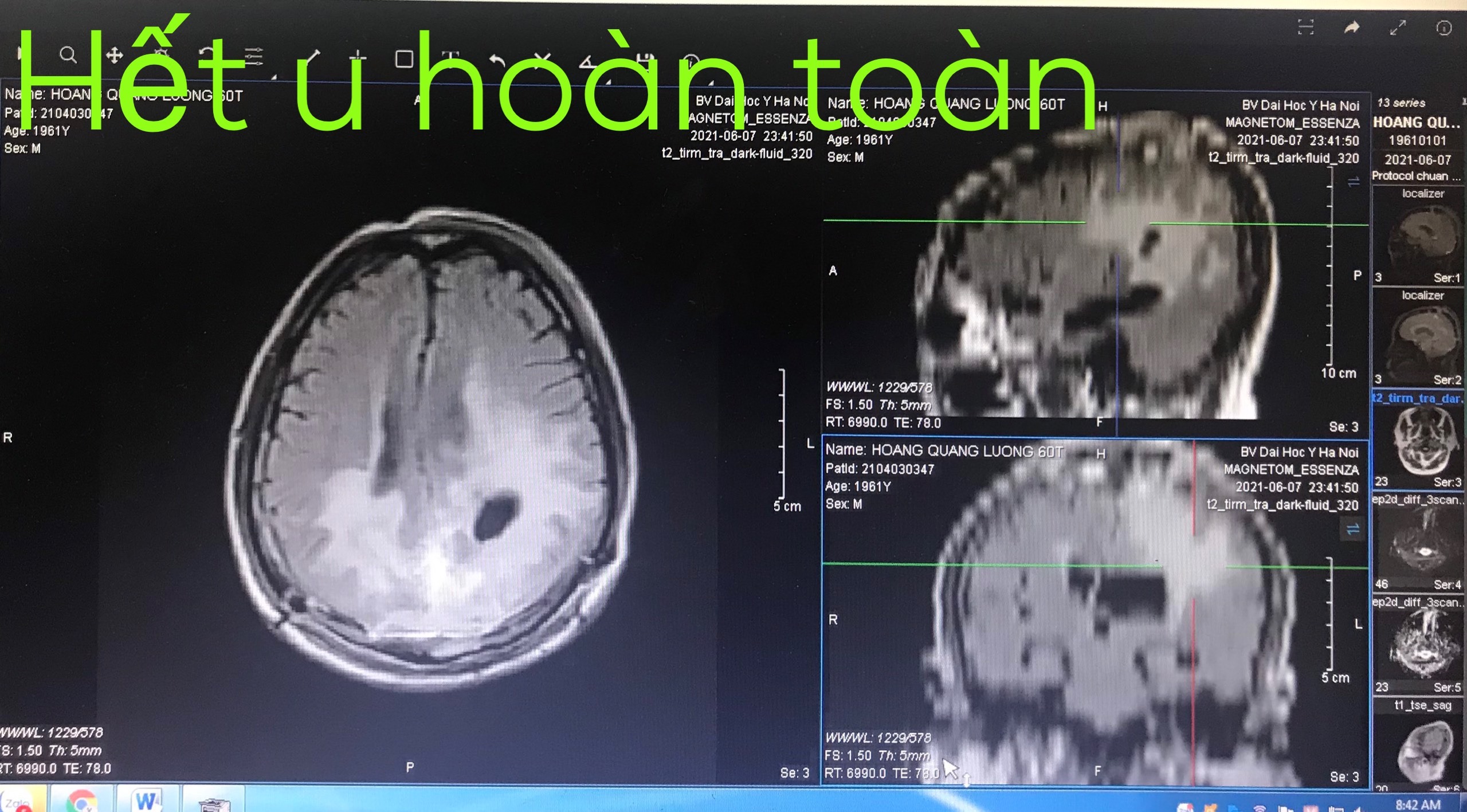Open the info icon at top right corner
Viewport: 1467px width, 812px height.
tap(1444, 28)
